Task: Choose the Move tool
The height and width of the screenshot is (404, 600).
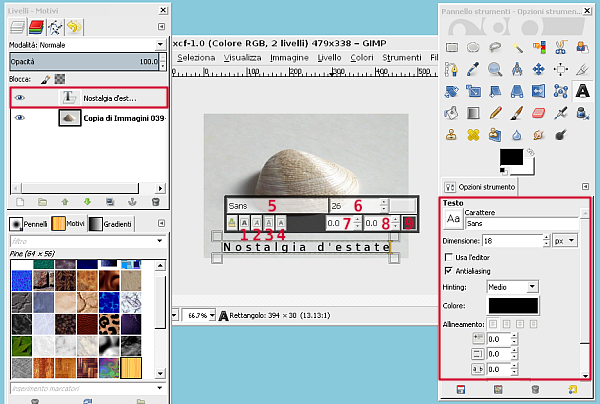Action: tap(540, 69)
